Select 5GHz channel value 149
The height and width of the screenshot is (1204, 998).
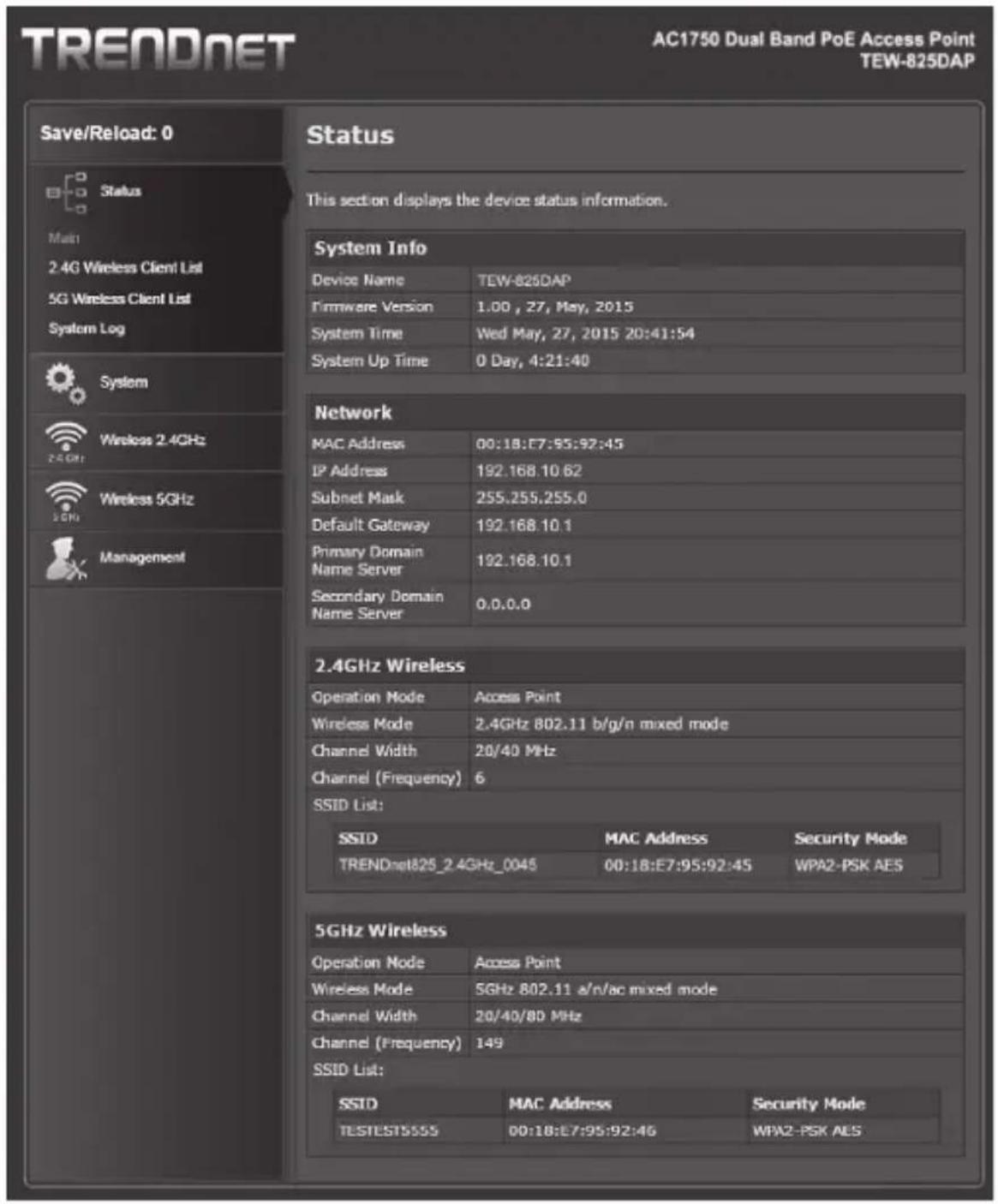point(489,1043)
